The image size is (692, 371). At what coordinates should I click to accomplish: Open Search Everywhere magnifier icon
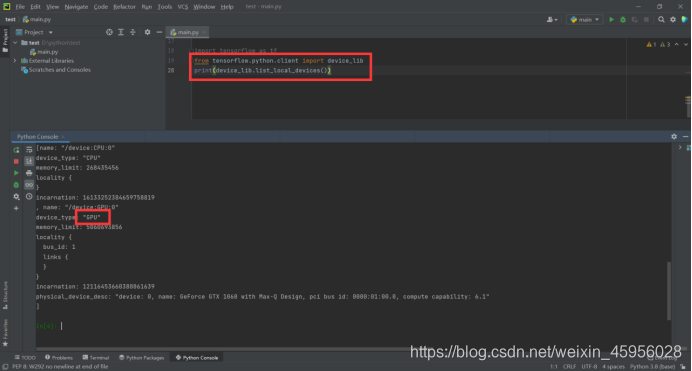(661, 19)
